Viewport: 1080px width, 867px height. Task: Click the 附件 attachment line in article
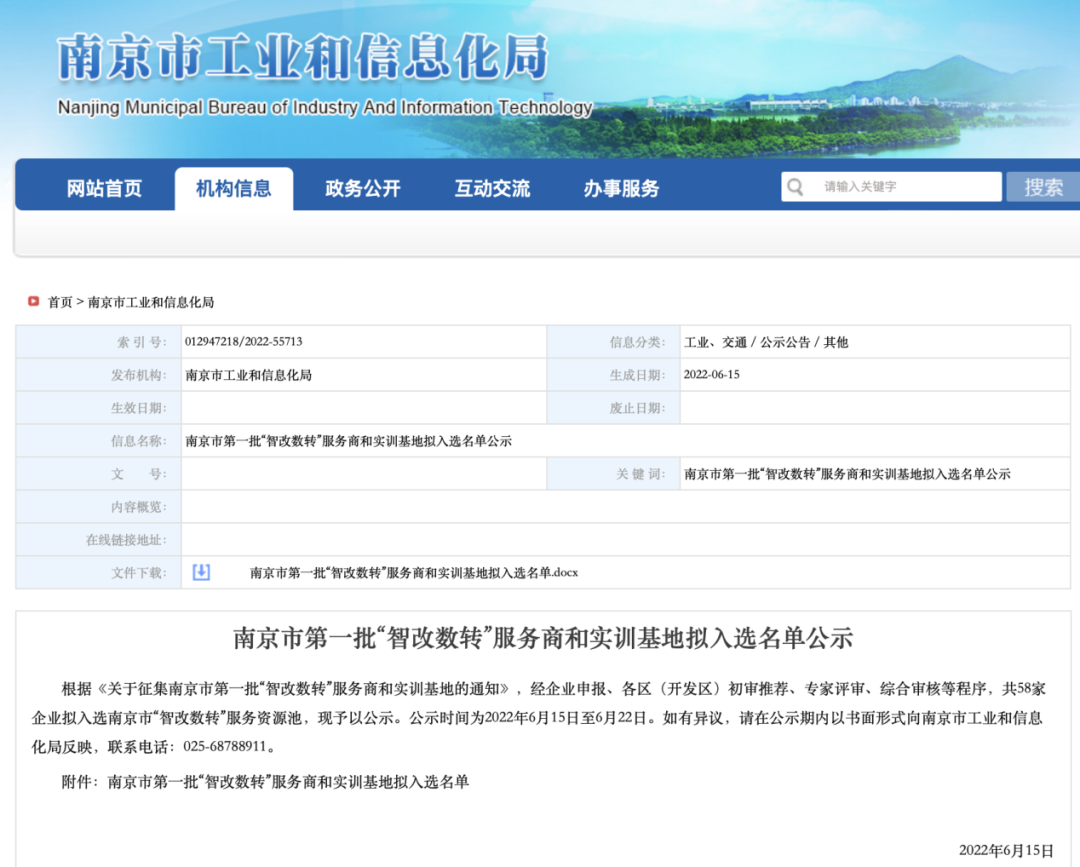(265, 782)
